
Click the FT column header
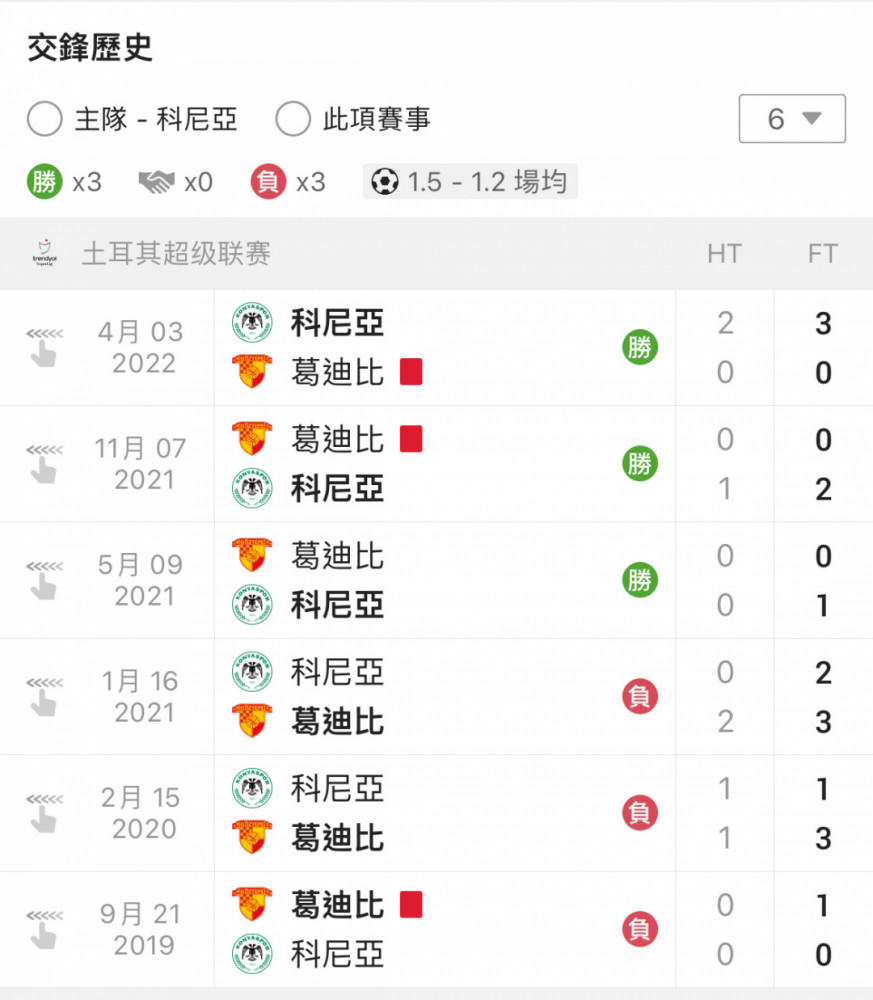tap(823, 254)
